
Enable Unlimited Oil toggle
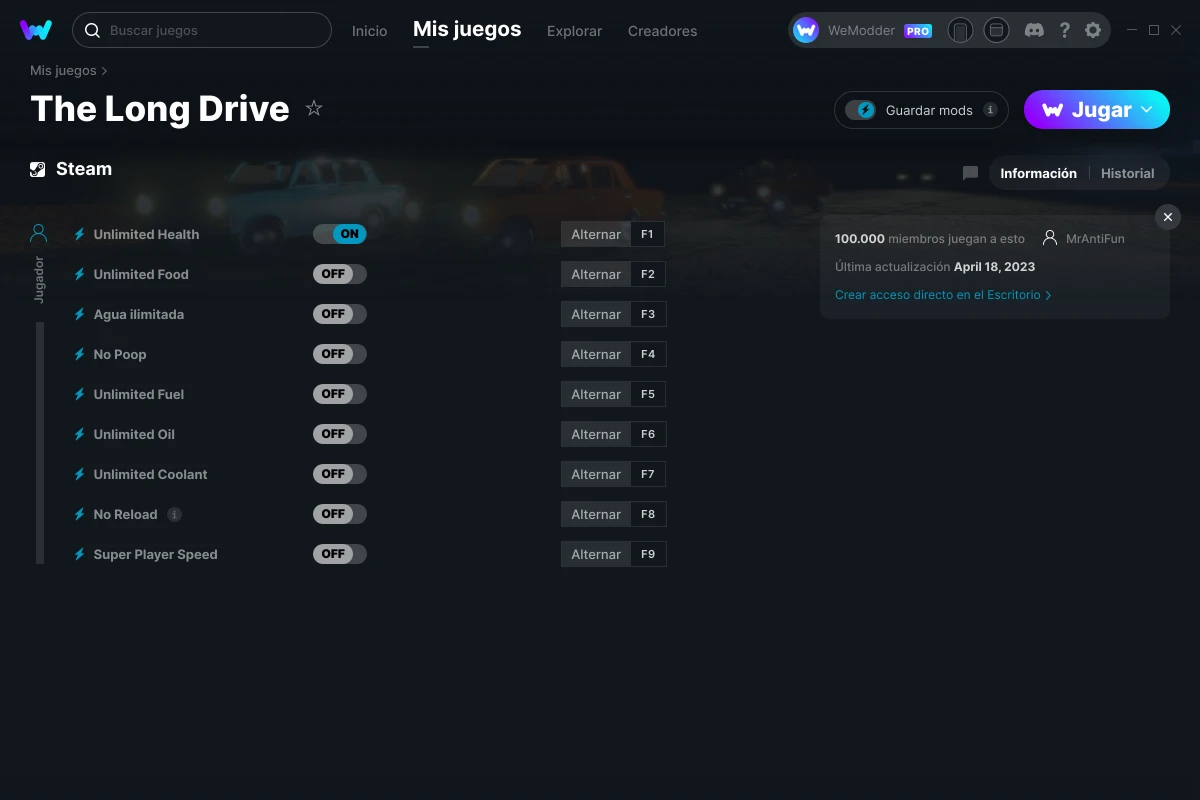pyautogui.click(x=340, y=434)
